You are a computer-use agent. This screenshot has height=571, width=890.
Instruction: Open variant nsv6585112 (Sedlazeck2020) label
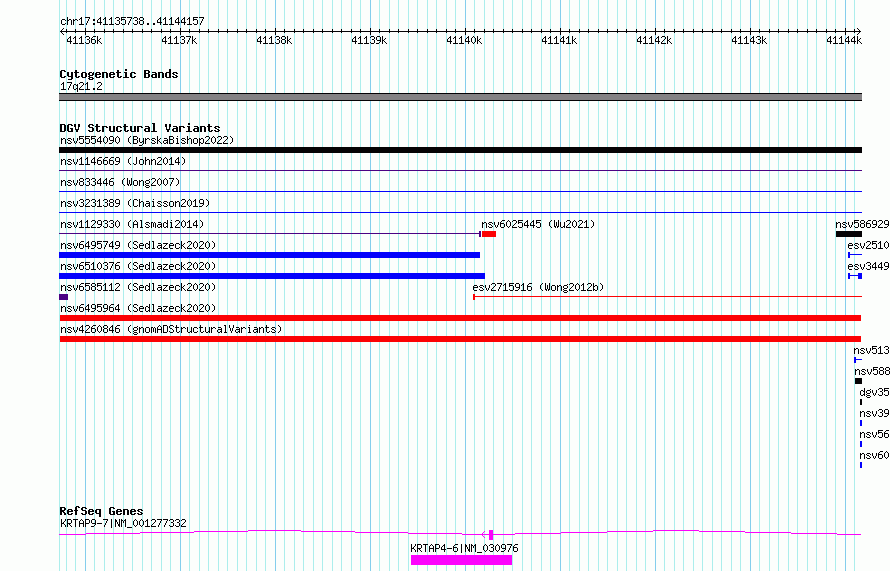pyautogui.click(x=138, y=287)
